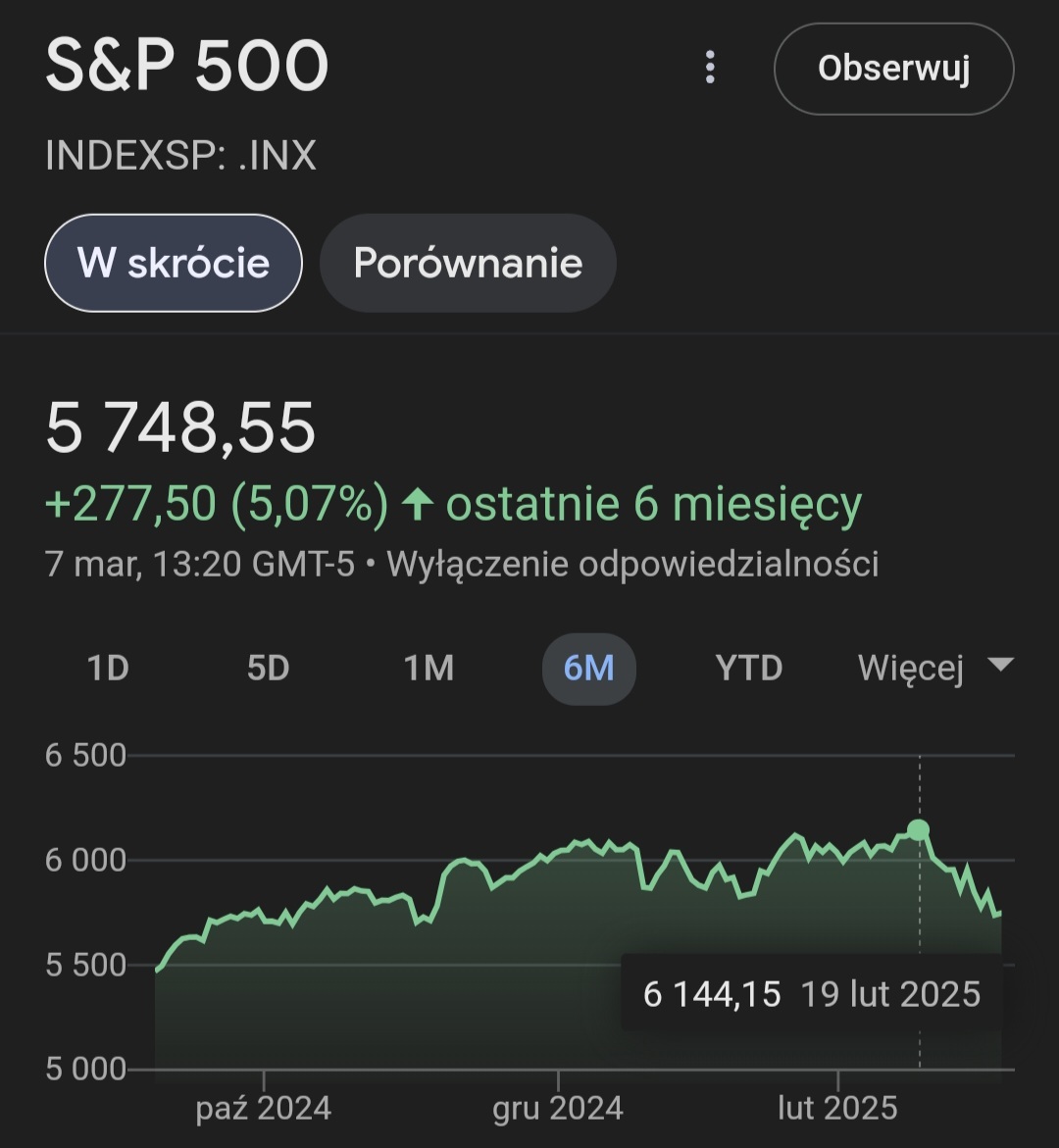Switch chart to YTD range
The image size is (1059, 1148).
click(x=748, y=669)
